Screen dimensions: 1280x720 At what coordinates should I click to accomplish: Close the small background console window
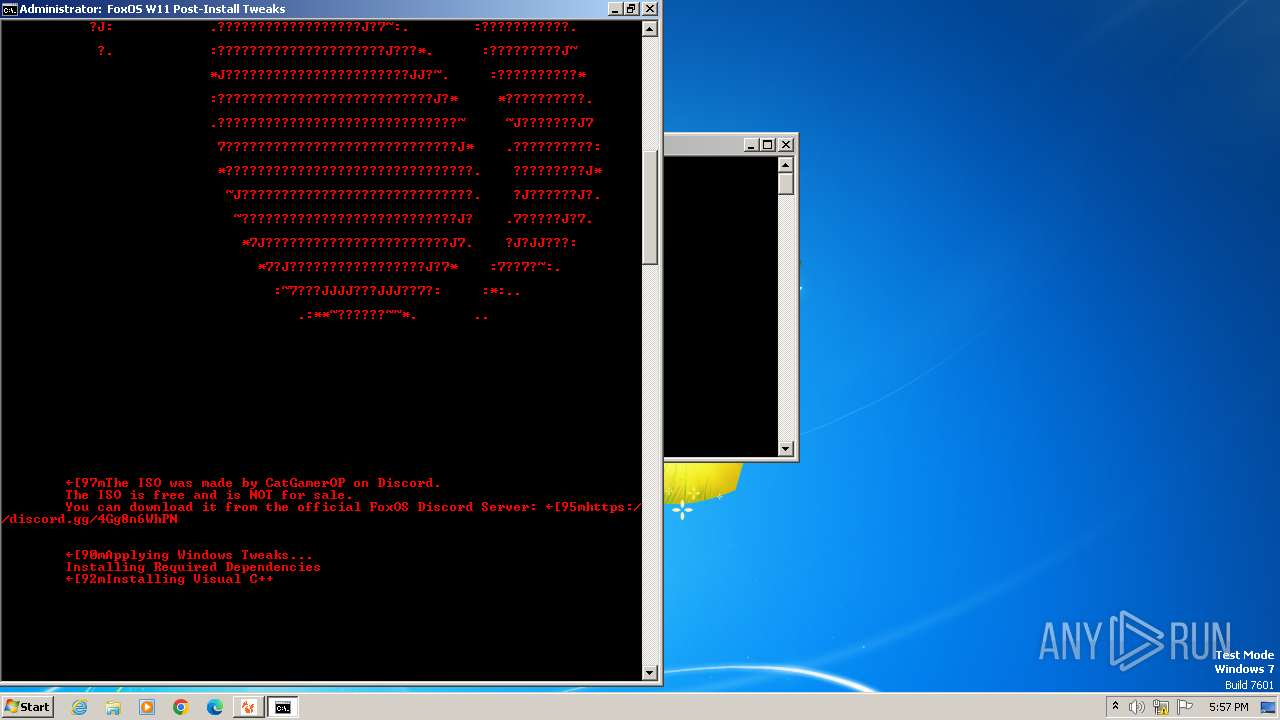(x=785, y=145)
